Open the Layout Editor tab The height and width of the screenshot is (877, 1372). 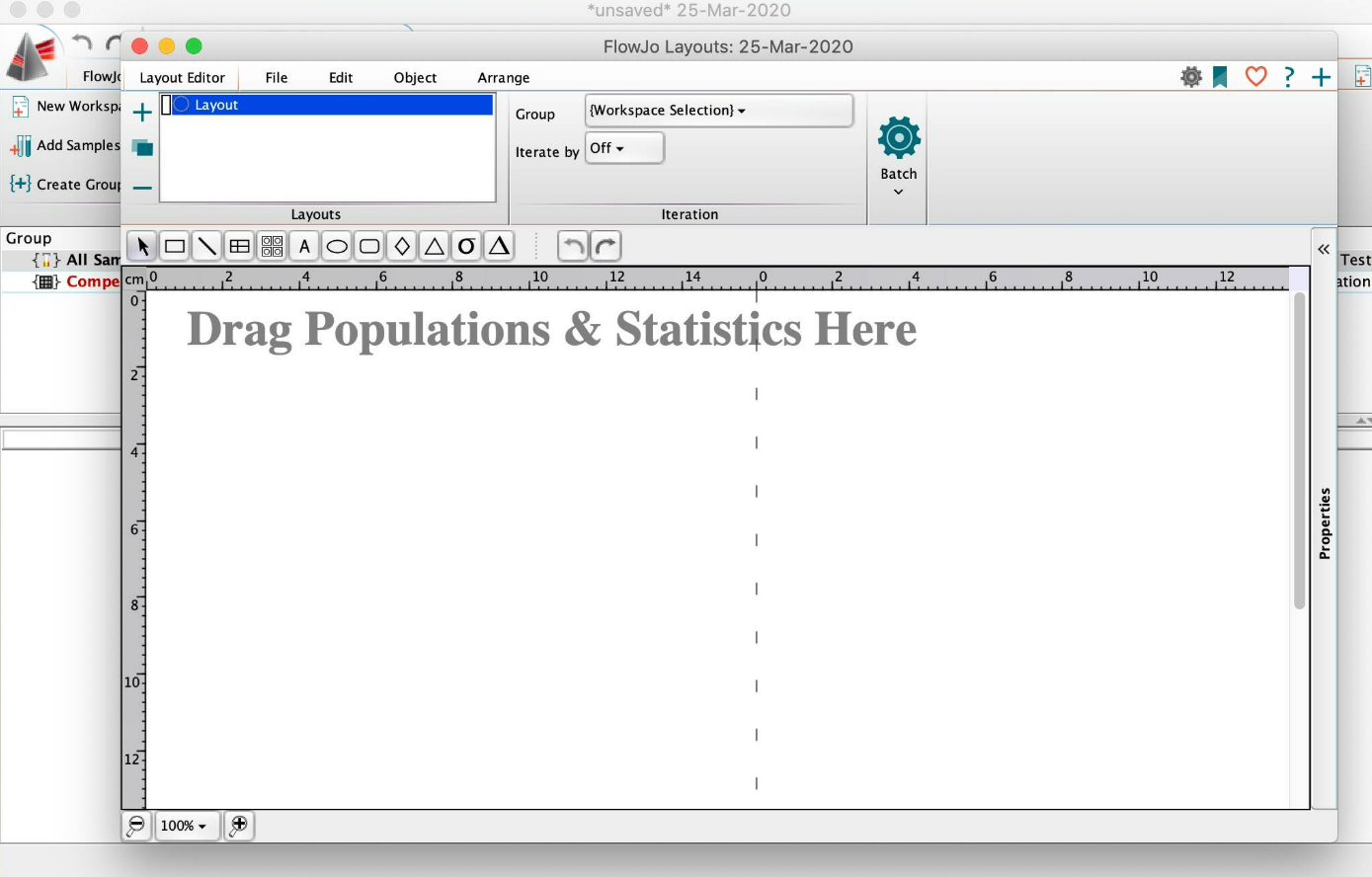(x=182, y=77)
